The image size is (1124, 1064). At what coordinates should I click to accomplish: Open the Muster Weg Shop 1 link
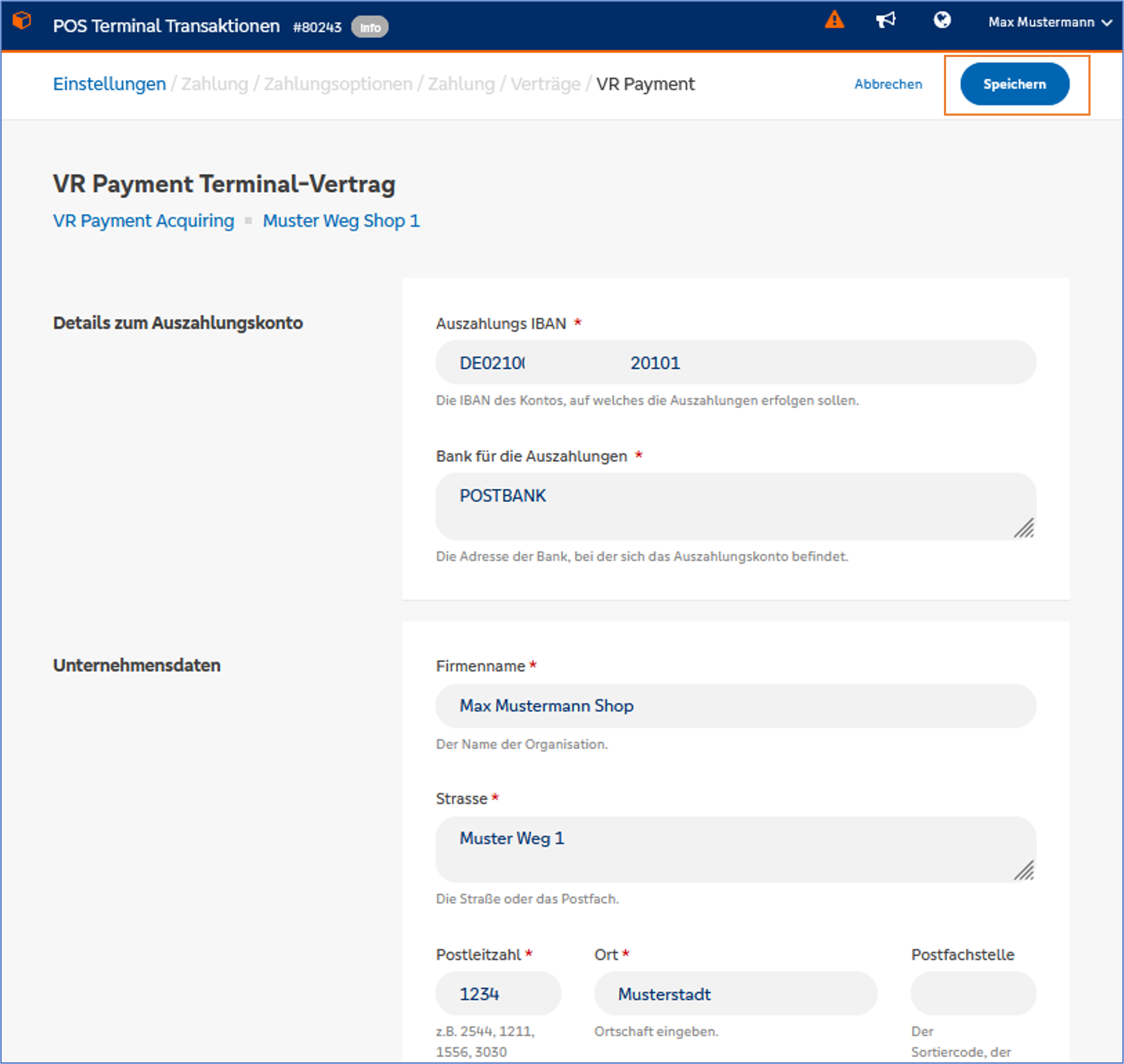pyautogui.click(x=342, y=221)
